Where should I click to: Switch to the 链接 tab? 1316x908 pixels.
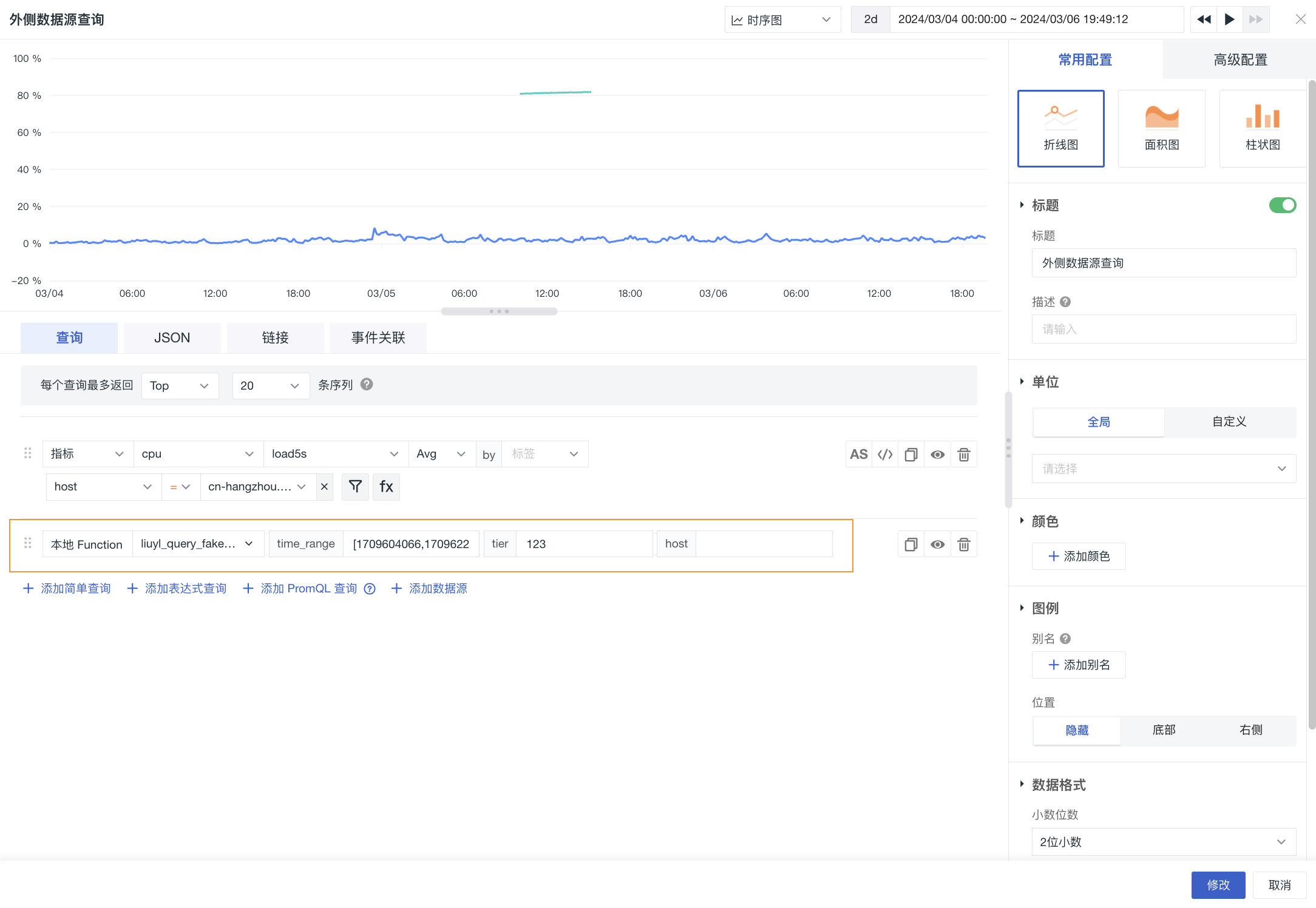click(275, 338)
